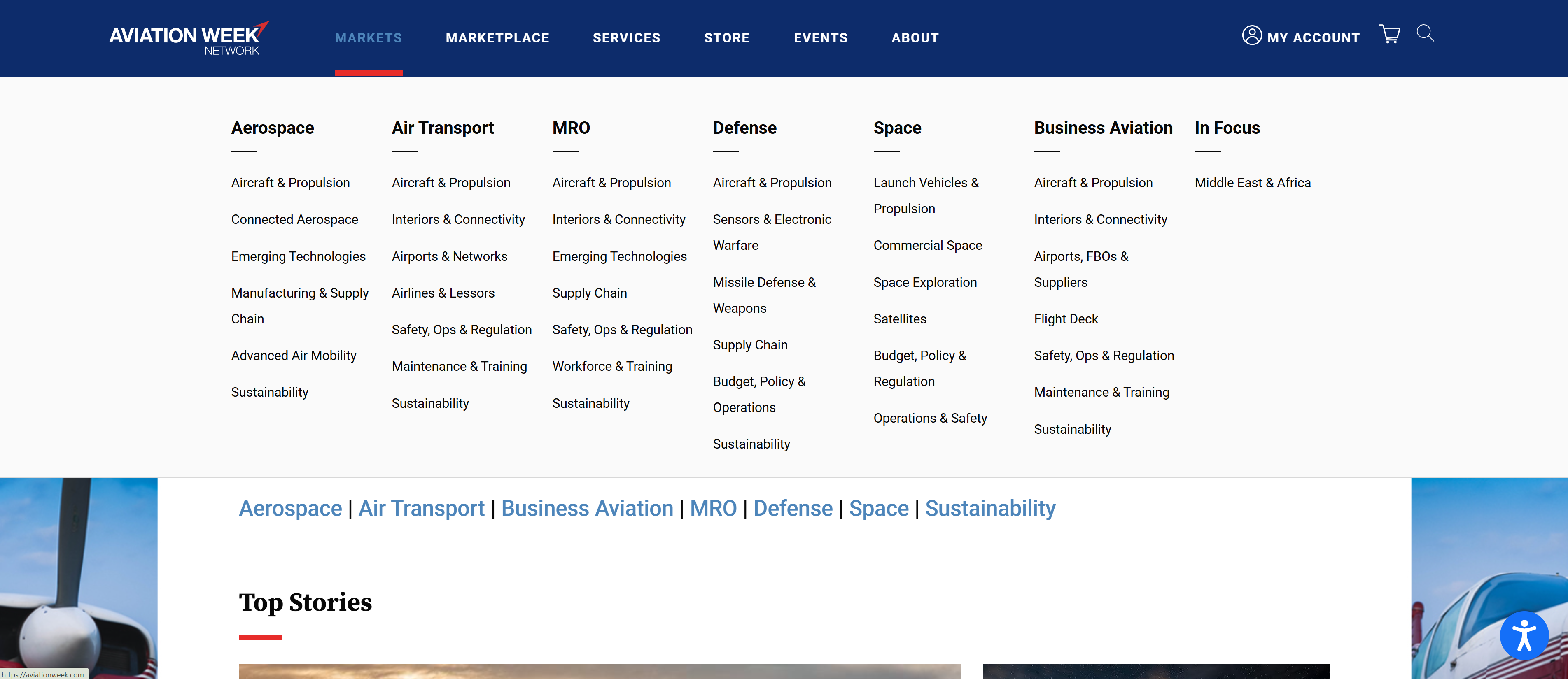The image size is (1568, 679).
Task: Select Missile Defense & Weapons
Action: [764, 295]
